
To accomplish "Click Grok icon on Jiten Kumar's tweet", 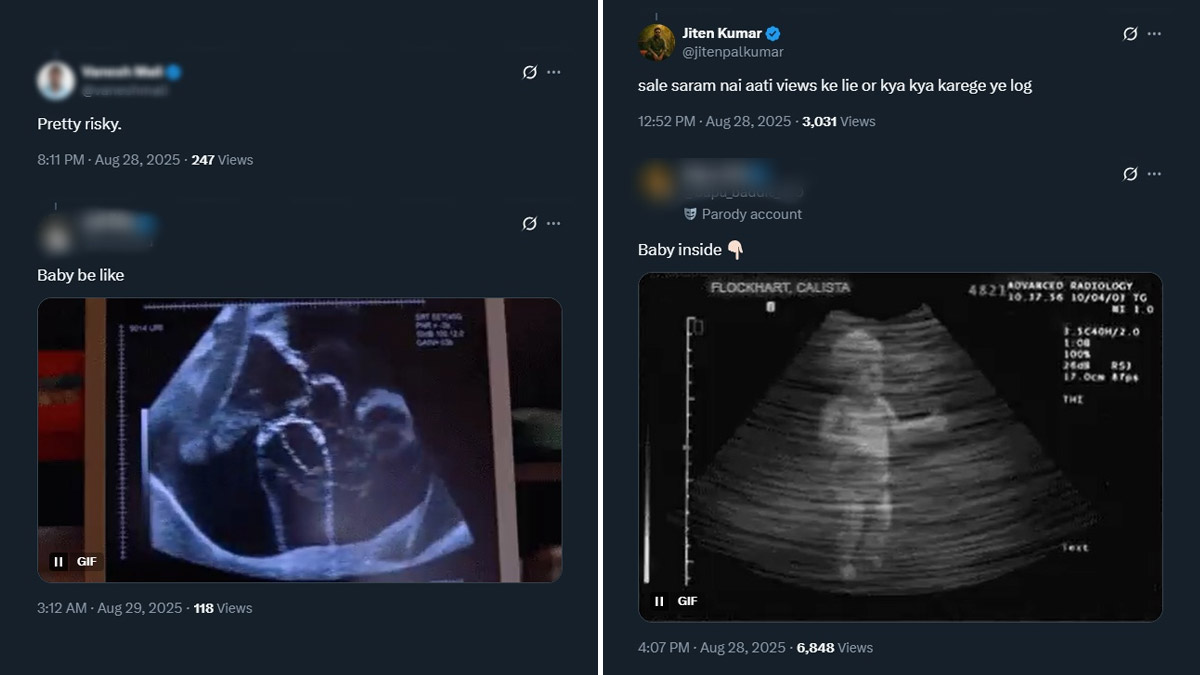I will tap(1130, 33).
